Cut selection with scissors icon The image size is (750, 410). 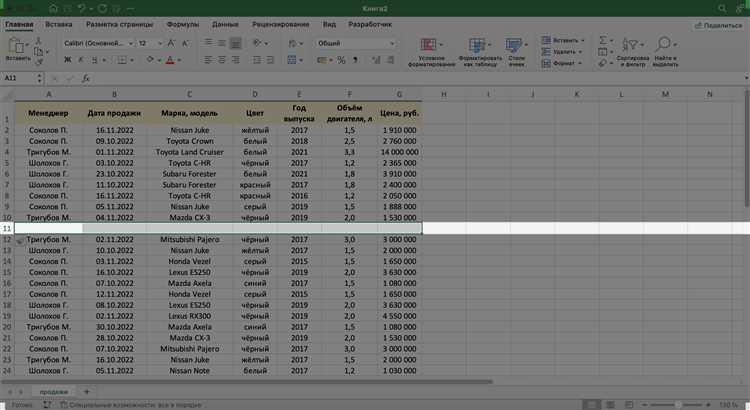pyautogui.click(x=39, y=41)
